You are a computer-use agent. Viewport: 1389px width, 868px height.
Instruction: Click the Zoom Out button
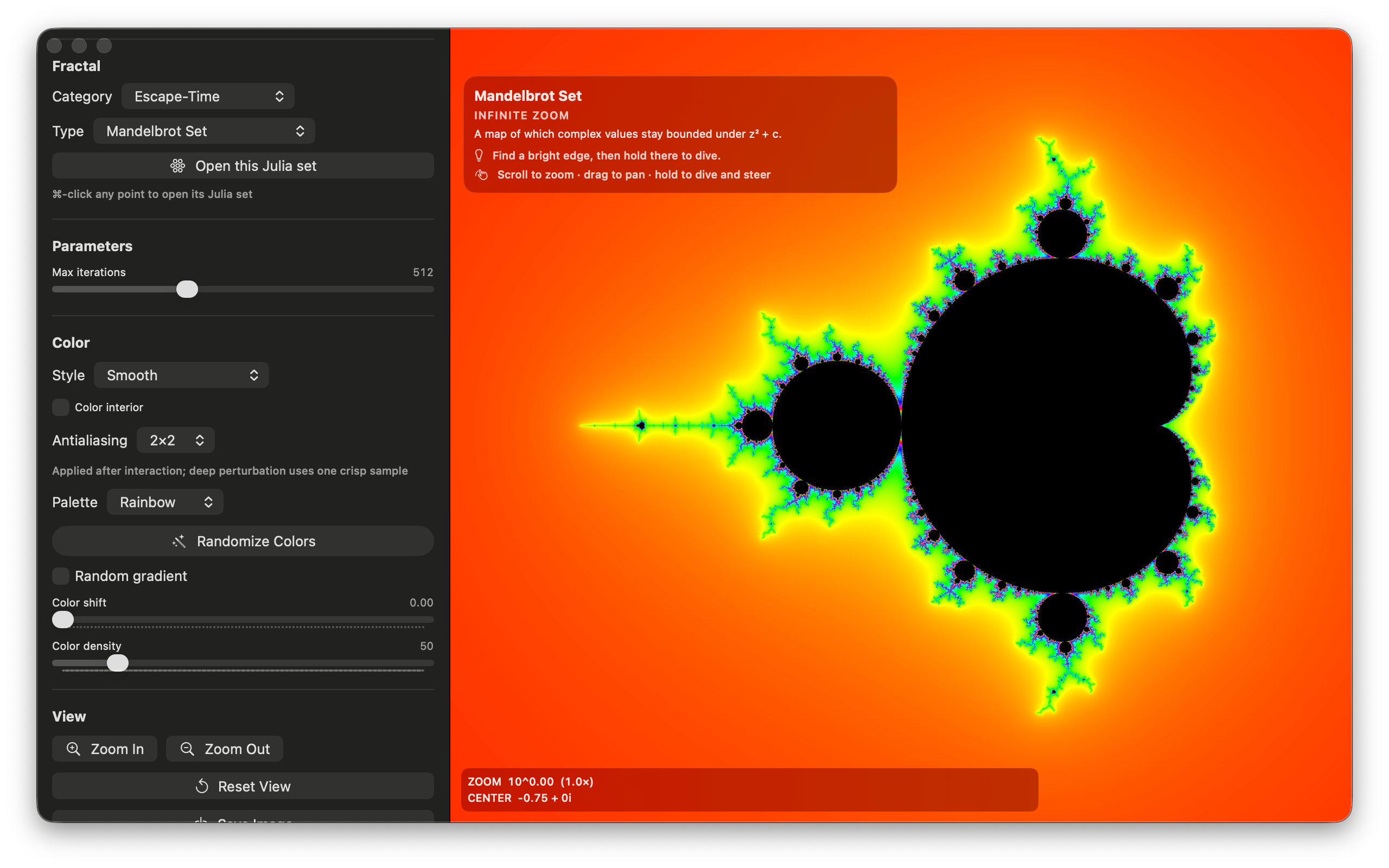pos(225,749)
